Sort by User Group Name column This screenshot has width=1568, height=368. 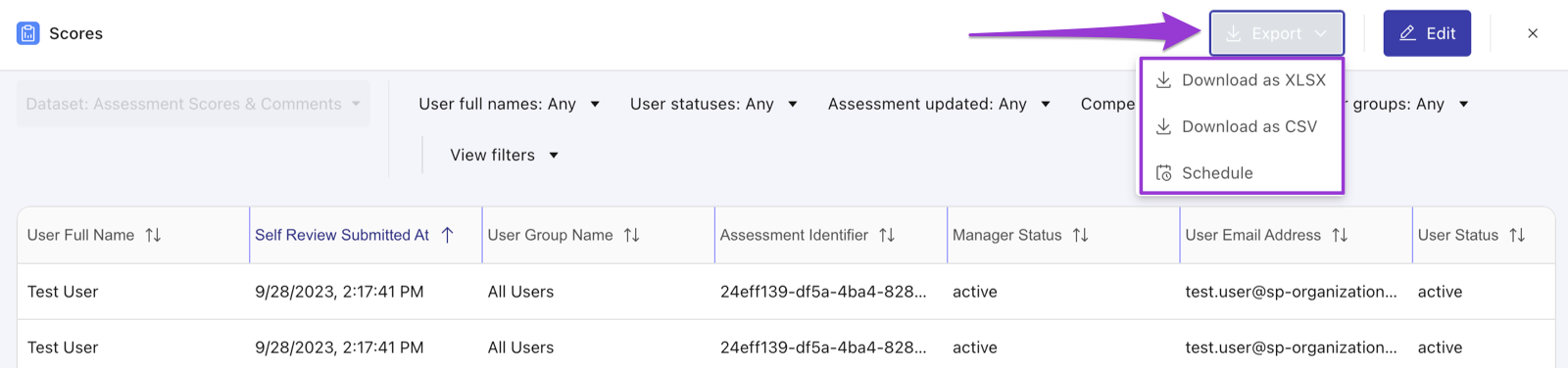click(631, 235)
